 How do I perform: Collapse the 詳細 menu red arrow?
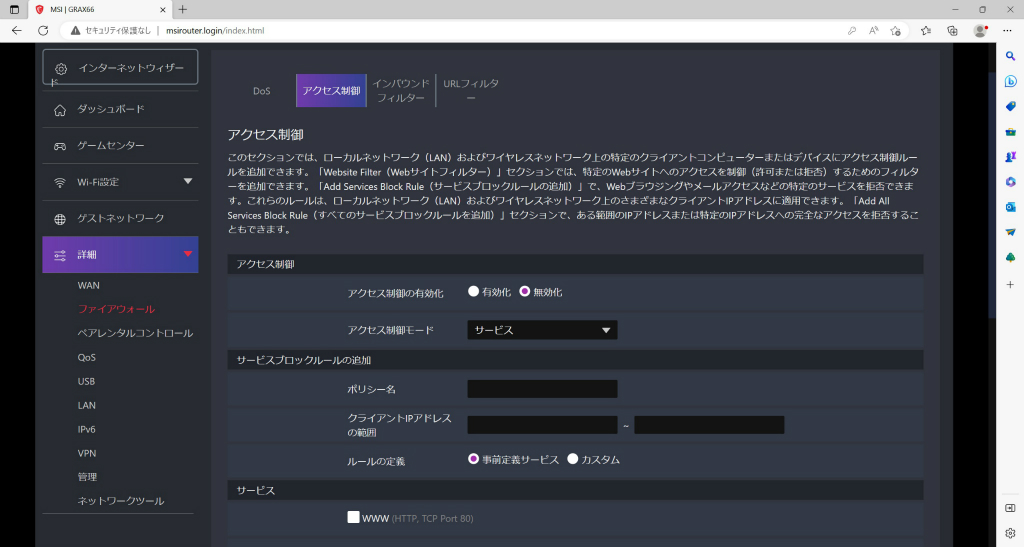coord(188,254)
